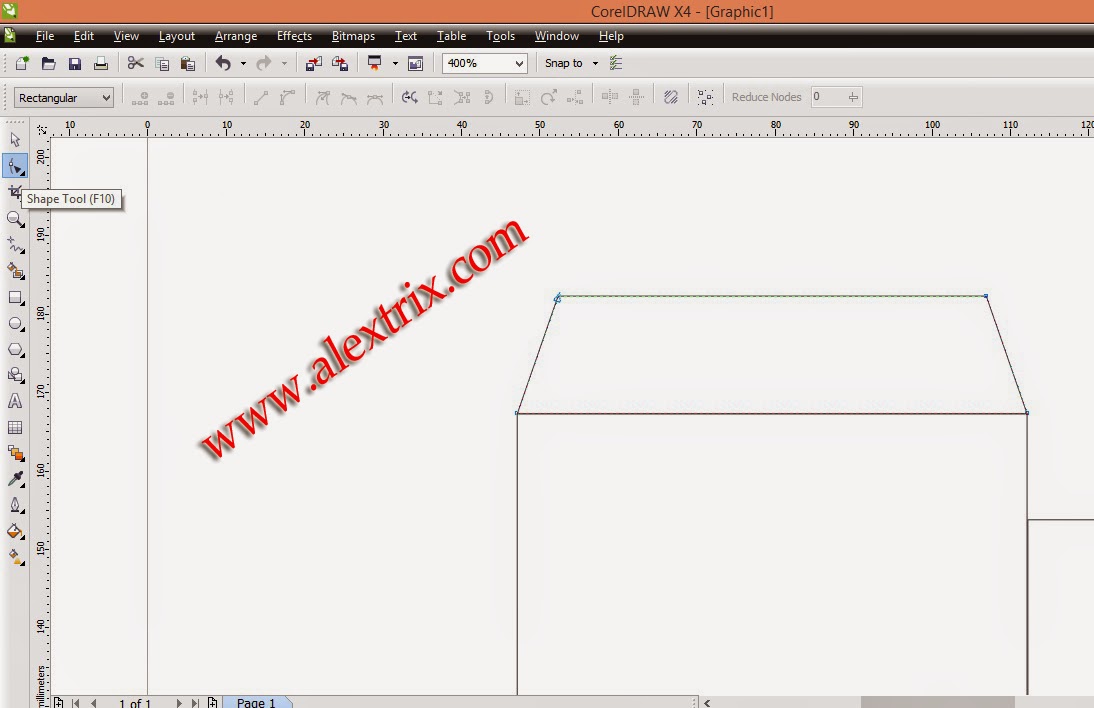
Task: Open the 400% zoom level dropdown
Action: point(519,63)
